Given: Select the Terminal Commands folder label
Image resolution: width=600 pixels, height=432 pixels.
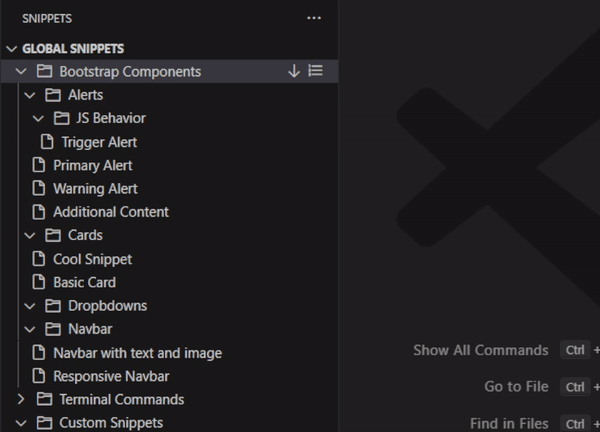Looking at the screenshot, I should coord(122,399).
